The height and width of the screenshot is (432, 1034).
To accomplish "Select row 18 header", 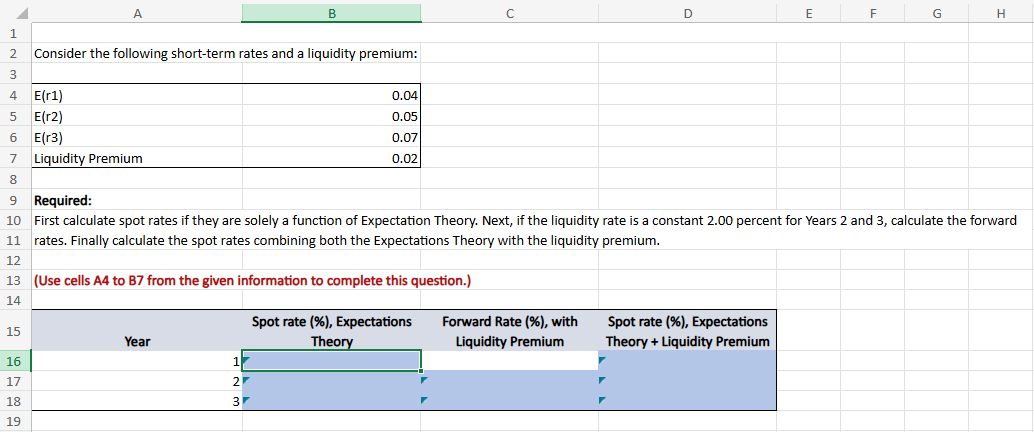I will click(x=15, y=401).
